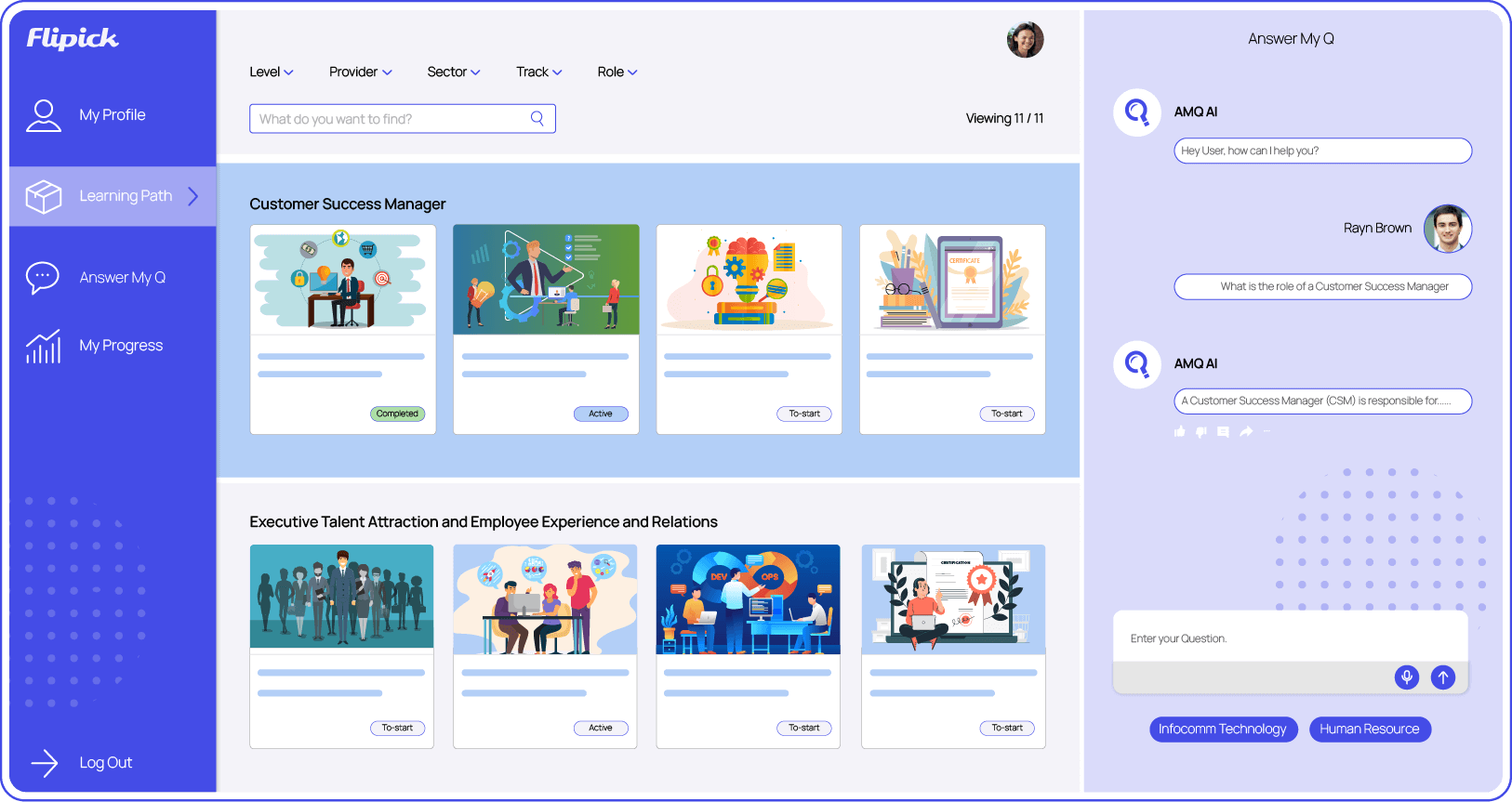Click the Log Out link

coord(104,763)
